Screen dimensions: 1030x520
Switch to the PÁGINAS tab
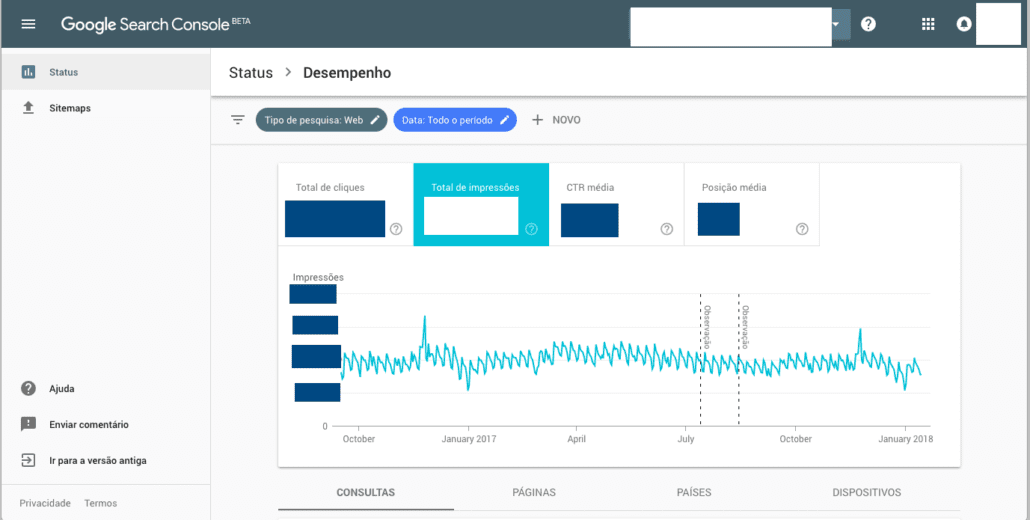(x=534, y=492)
